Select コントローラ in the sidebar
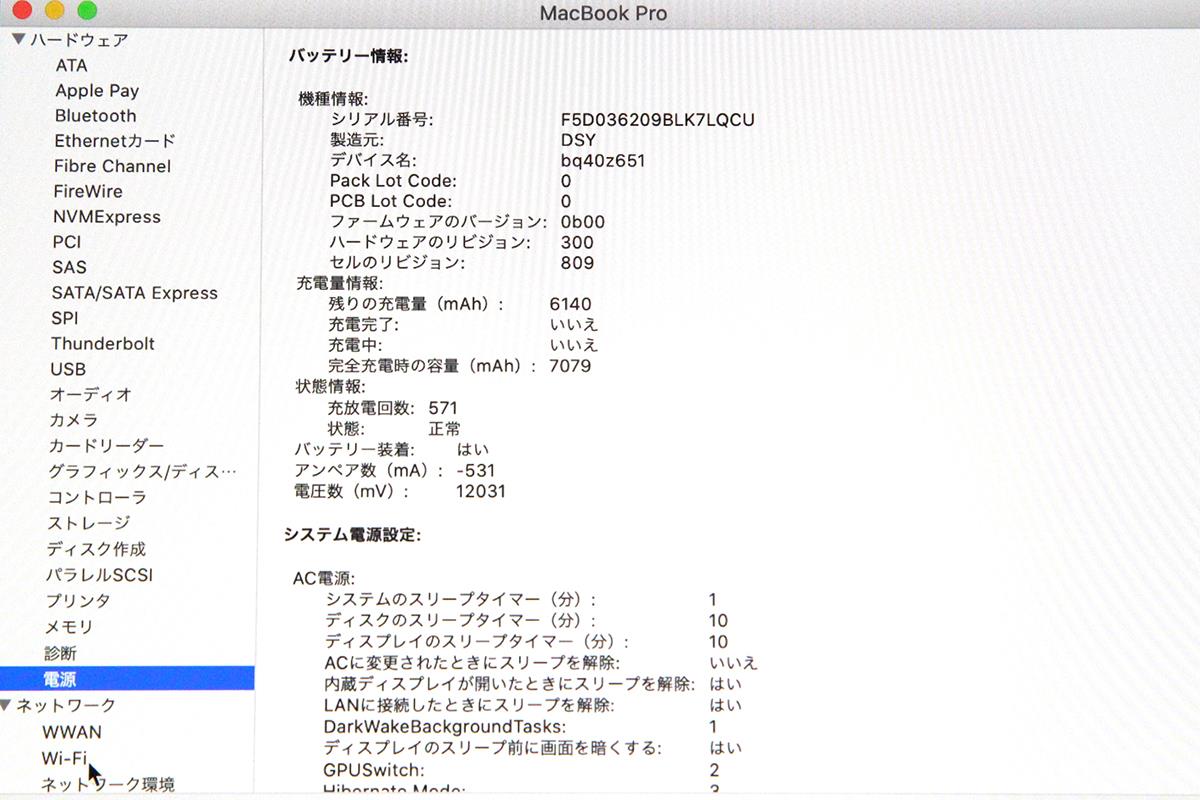This screenshot has height=800, width=1200. [x=97, y=497]
